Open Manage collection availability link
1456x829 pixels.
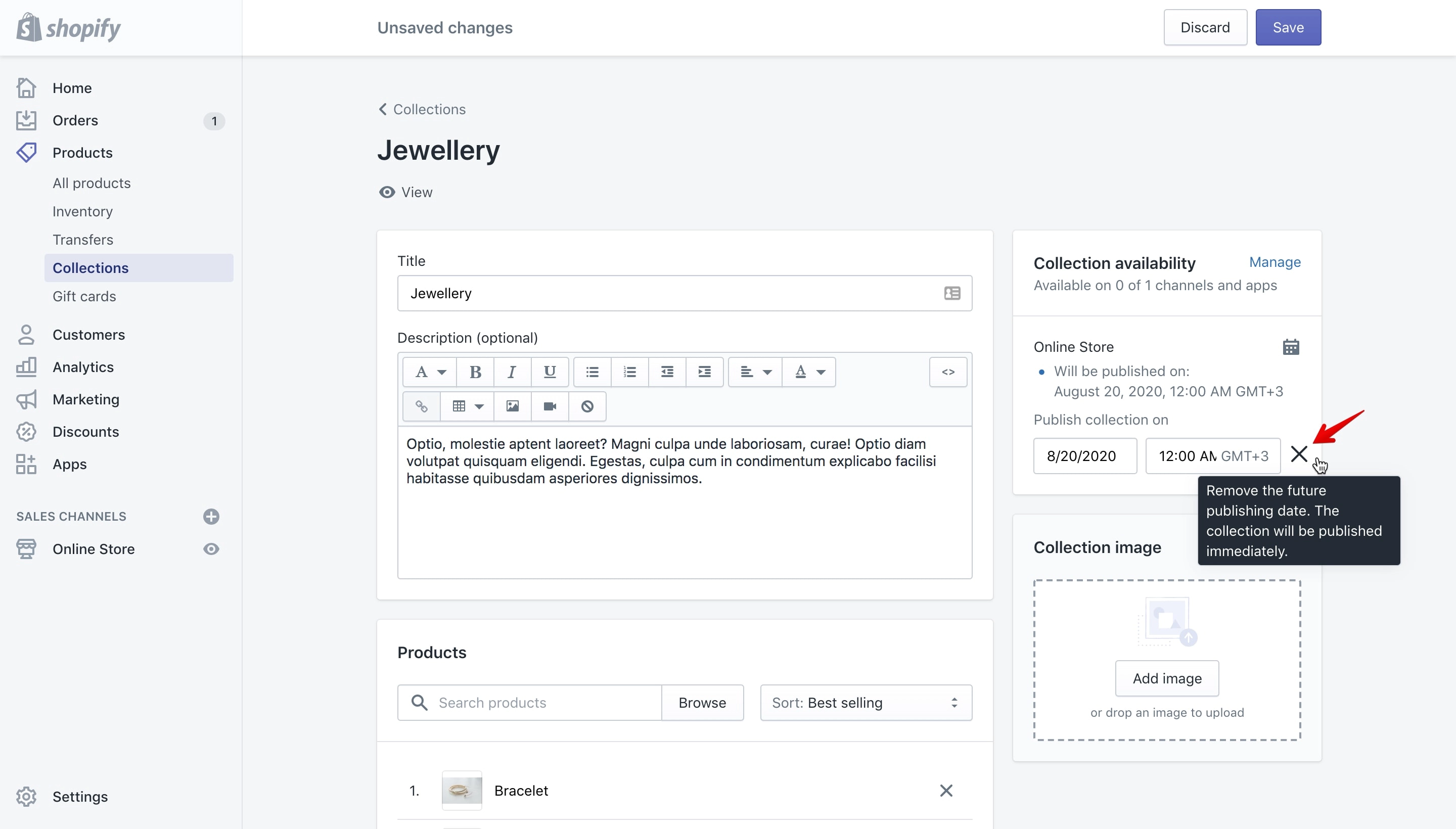click(1275, 262)
